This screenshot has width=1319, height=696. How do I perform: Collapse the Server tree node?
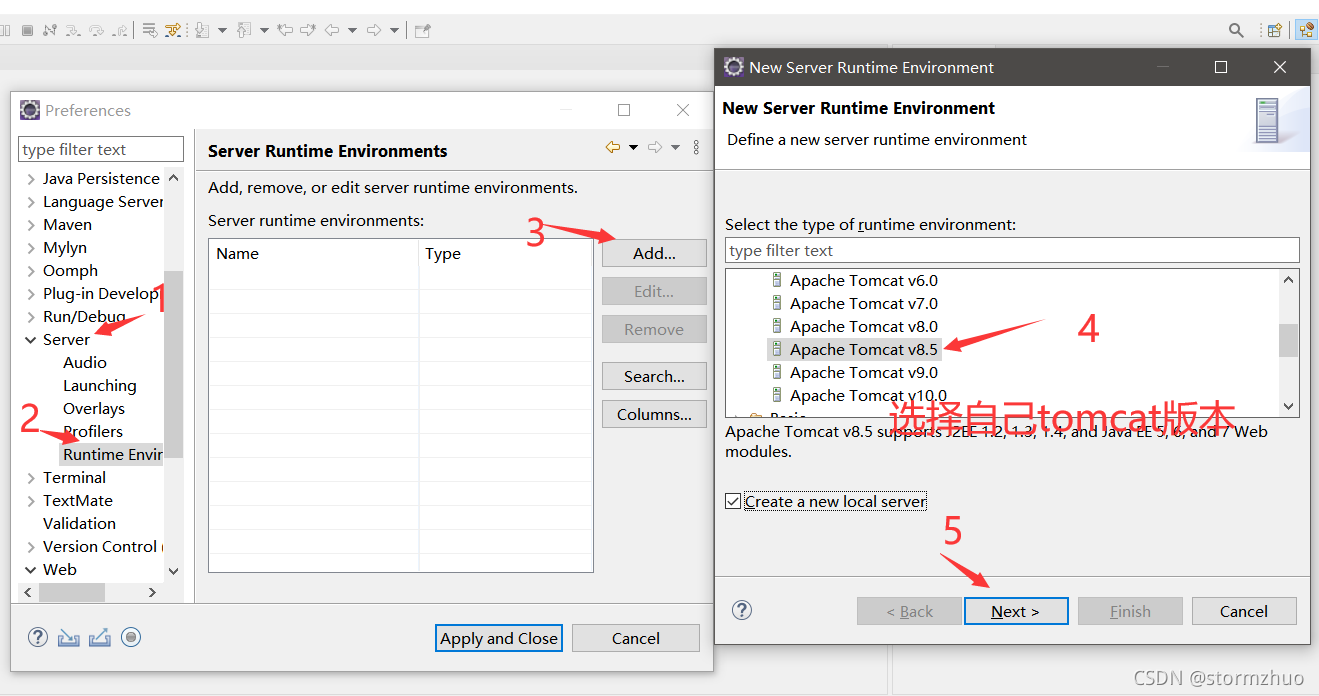coord(31,340)
